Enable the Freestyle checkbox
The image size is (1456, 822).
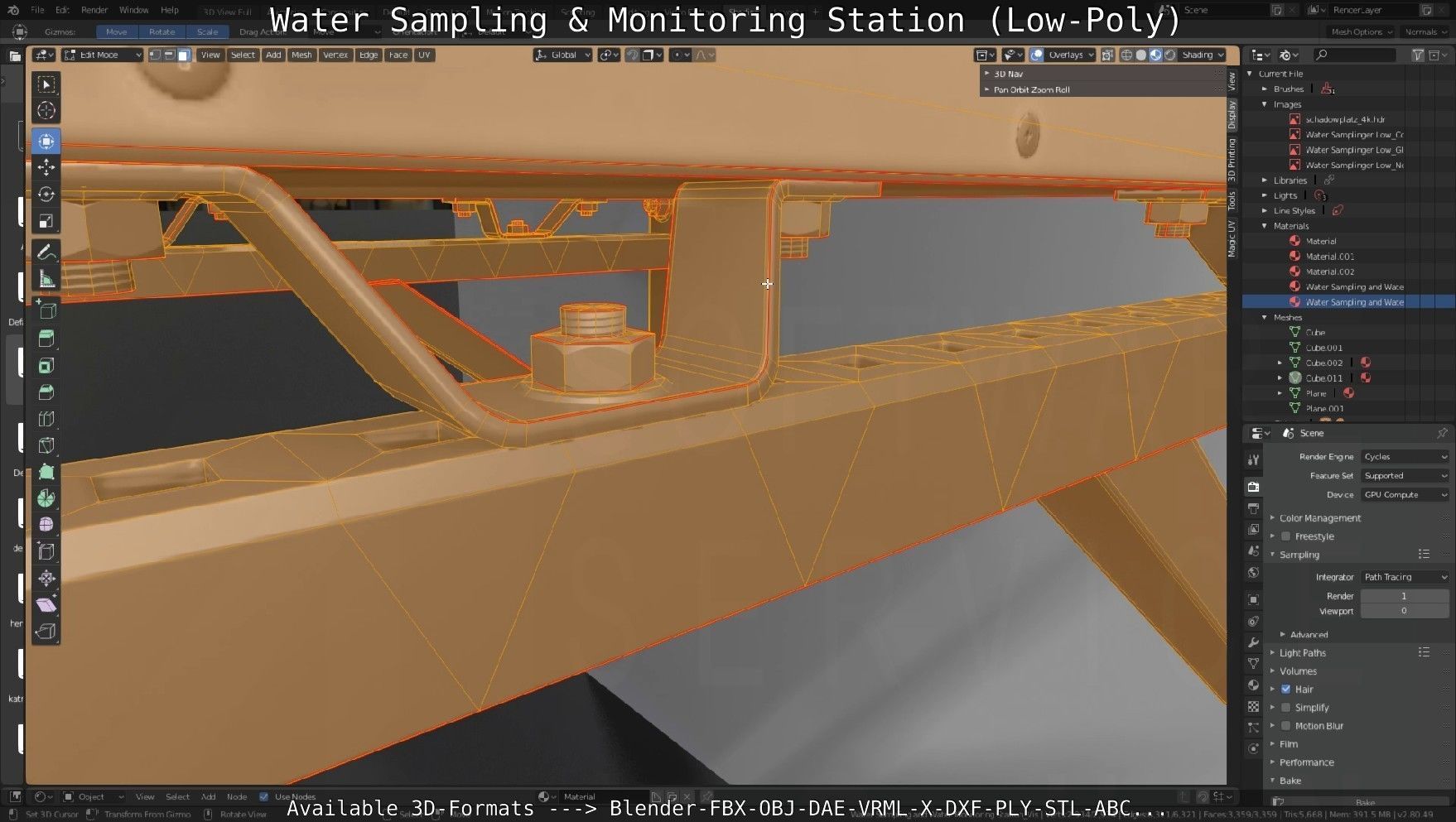pos(1285,536)
